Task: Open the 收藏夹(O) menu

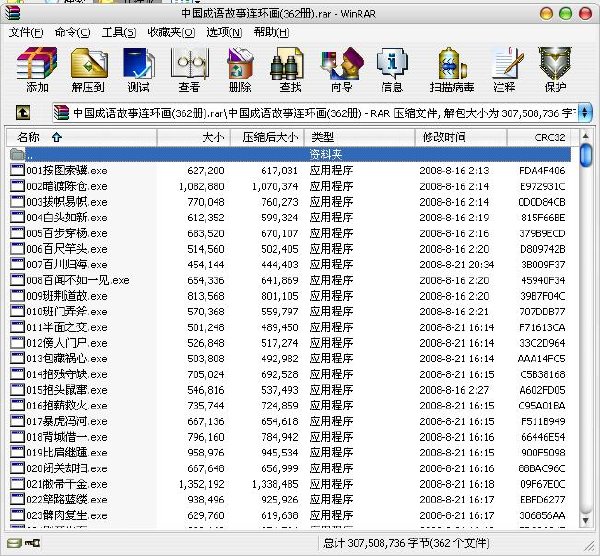Action: pos(171,33)
